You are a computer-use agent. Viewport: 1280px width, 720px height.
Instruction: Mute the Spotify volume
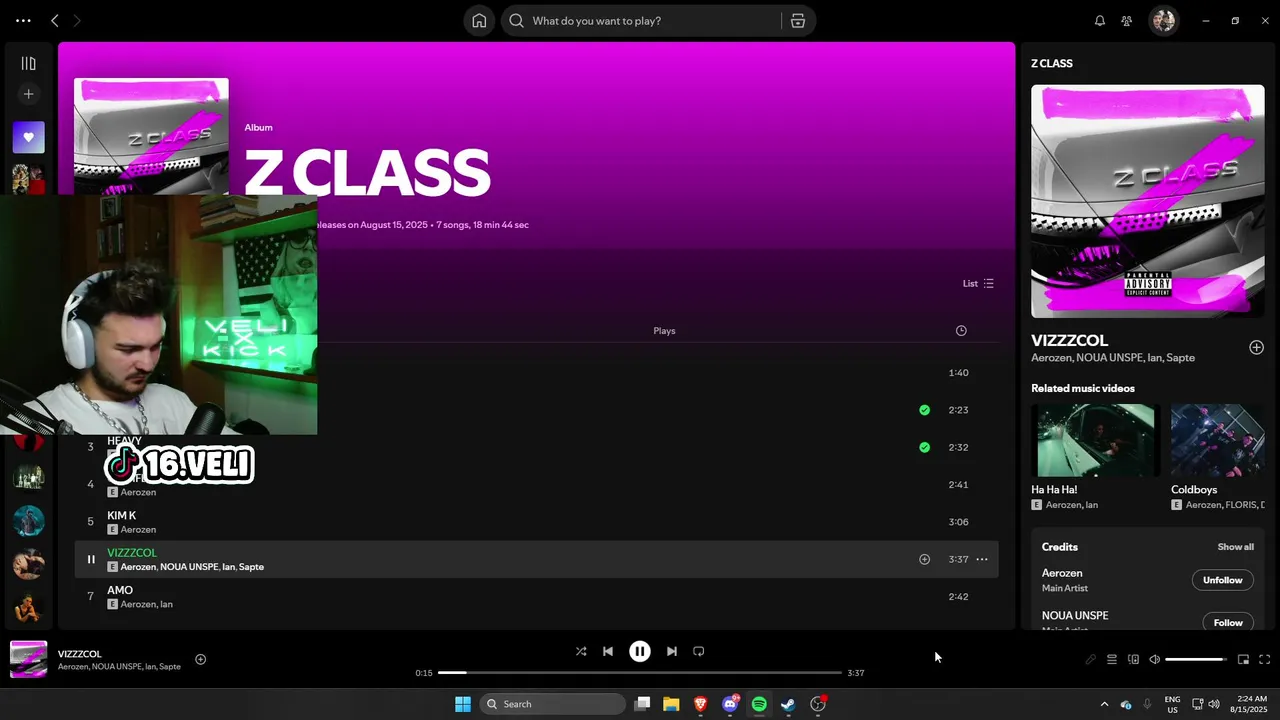click(1154, 660)
